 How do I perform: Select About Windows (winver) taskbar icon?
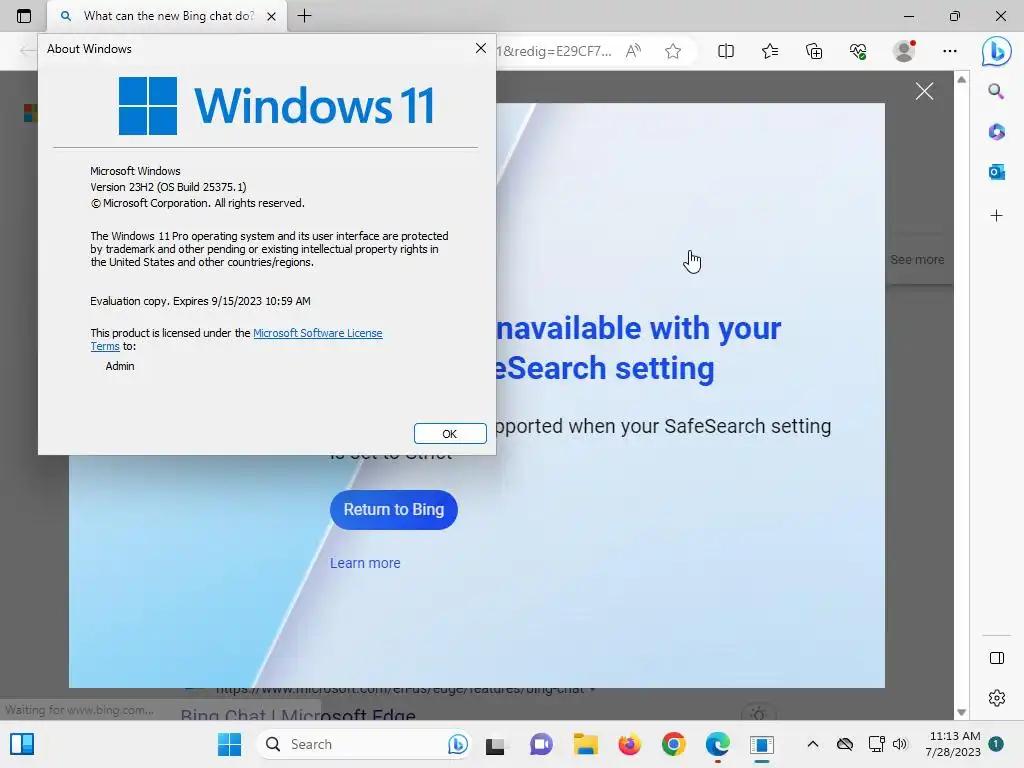(761, 744)
